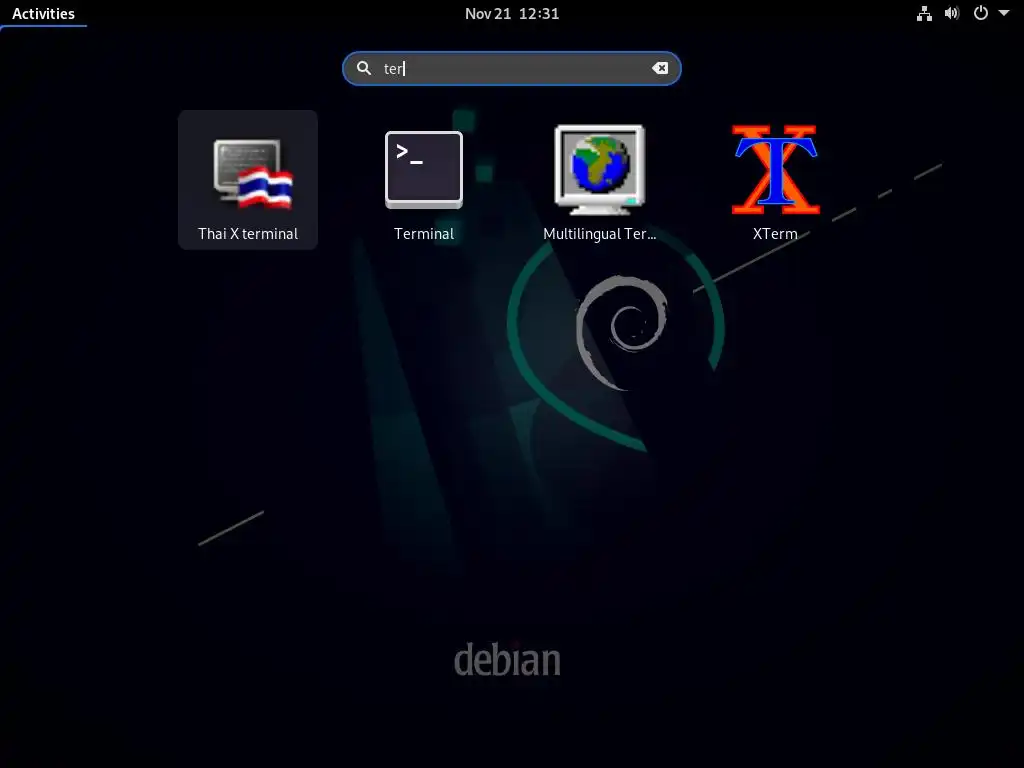This screenshot has width=1024, height=768.
Task: Select the 'Terminal' label text
Action: [x=424, y=234]
